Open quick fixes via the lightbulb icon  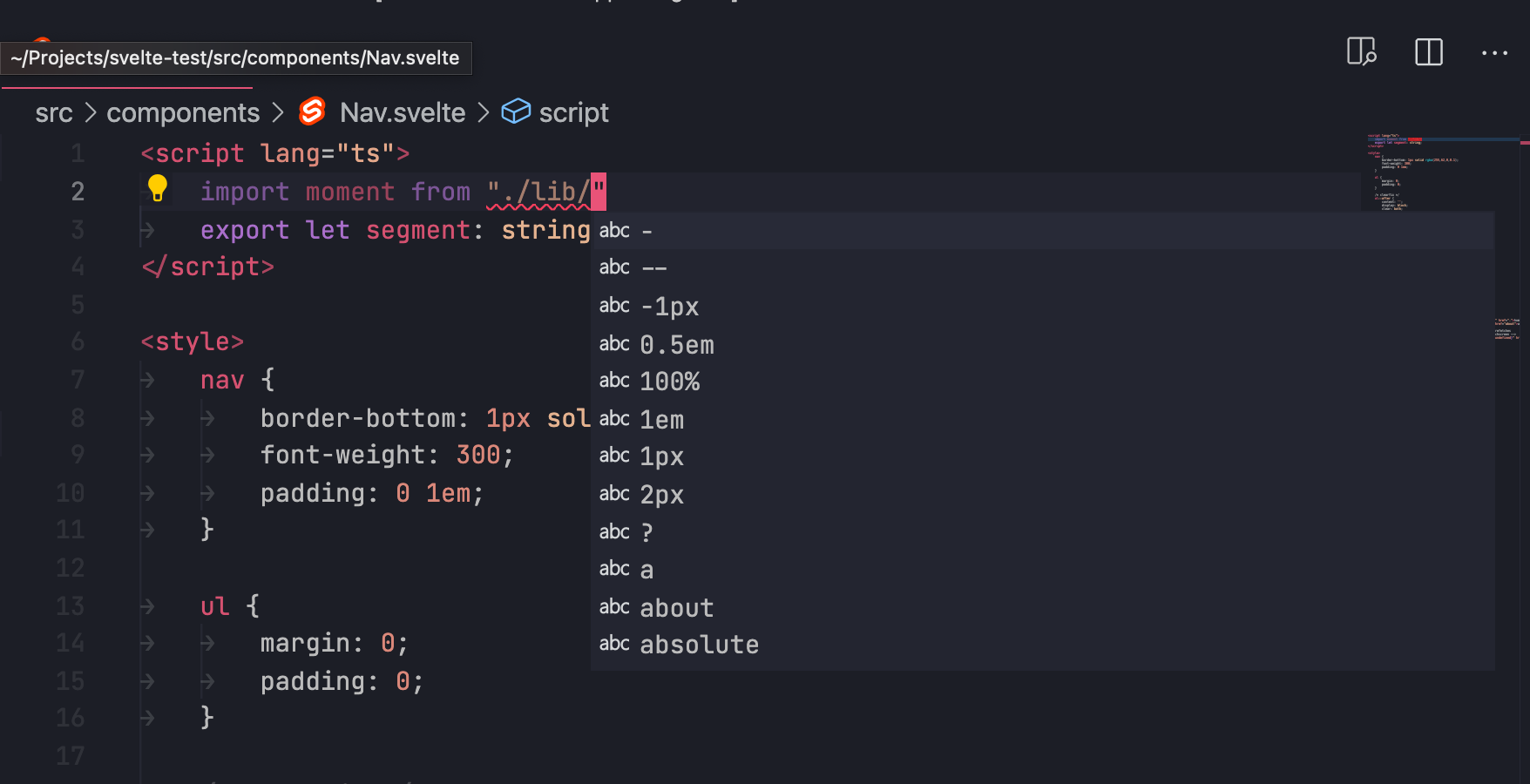tap(158, 189)
